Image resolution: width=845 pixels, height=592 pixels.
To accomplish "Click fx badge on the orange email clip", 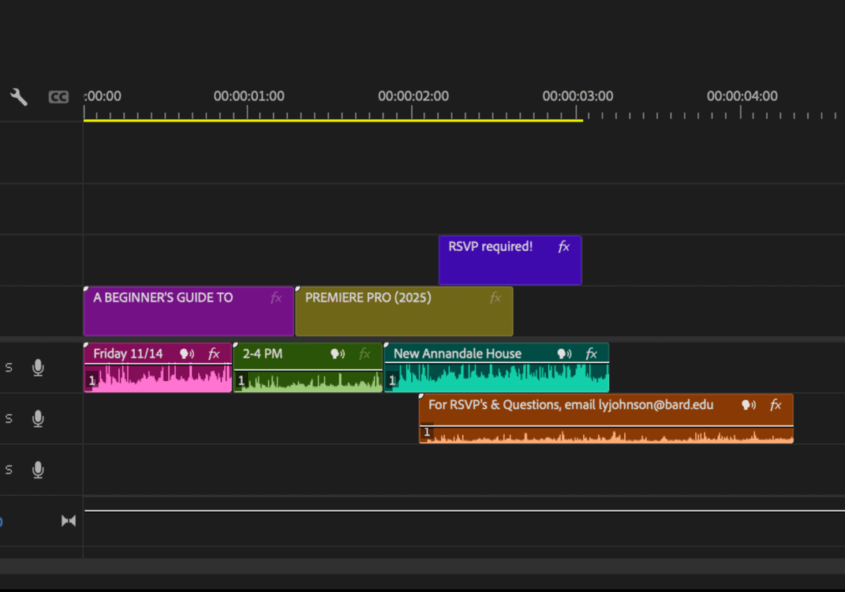I will click(x=775, y=405).
